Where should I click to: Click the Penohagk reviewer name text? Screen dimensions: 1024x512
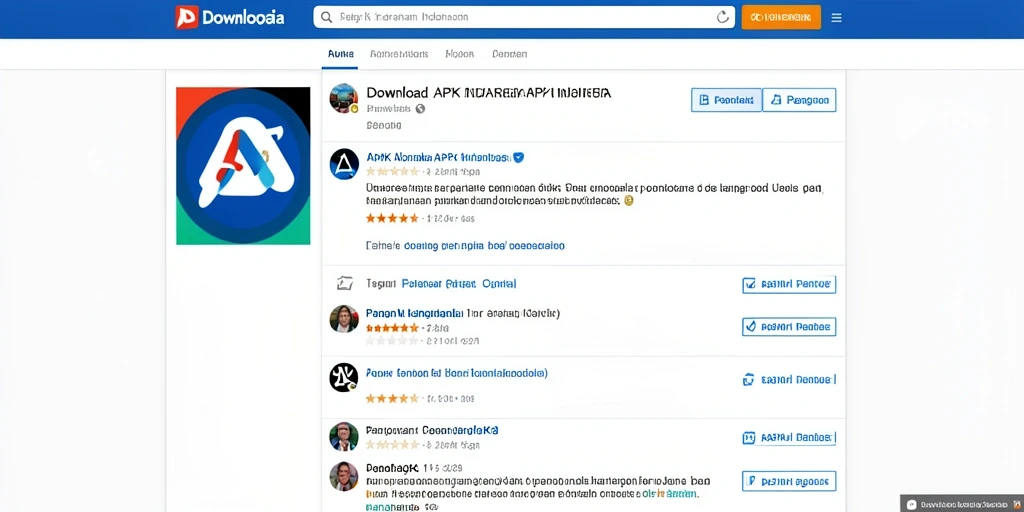tap(391, 469)
